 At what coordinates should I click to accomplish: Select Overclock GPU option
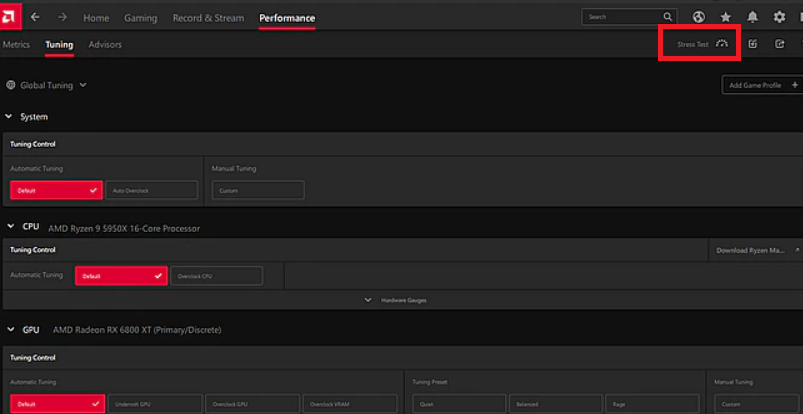pyautogui.click(x=252, y=404)
